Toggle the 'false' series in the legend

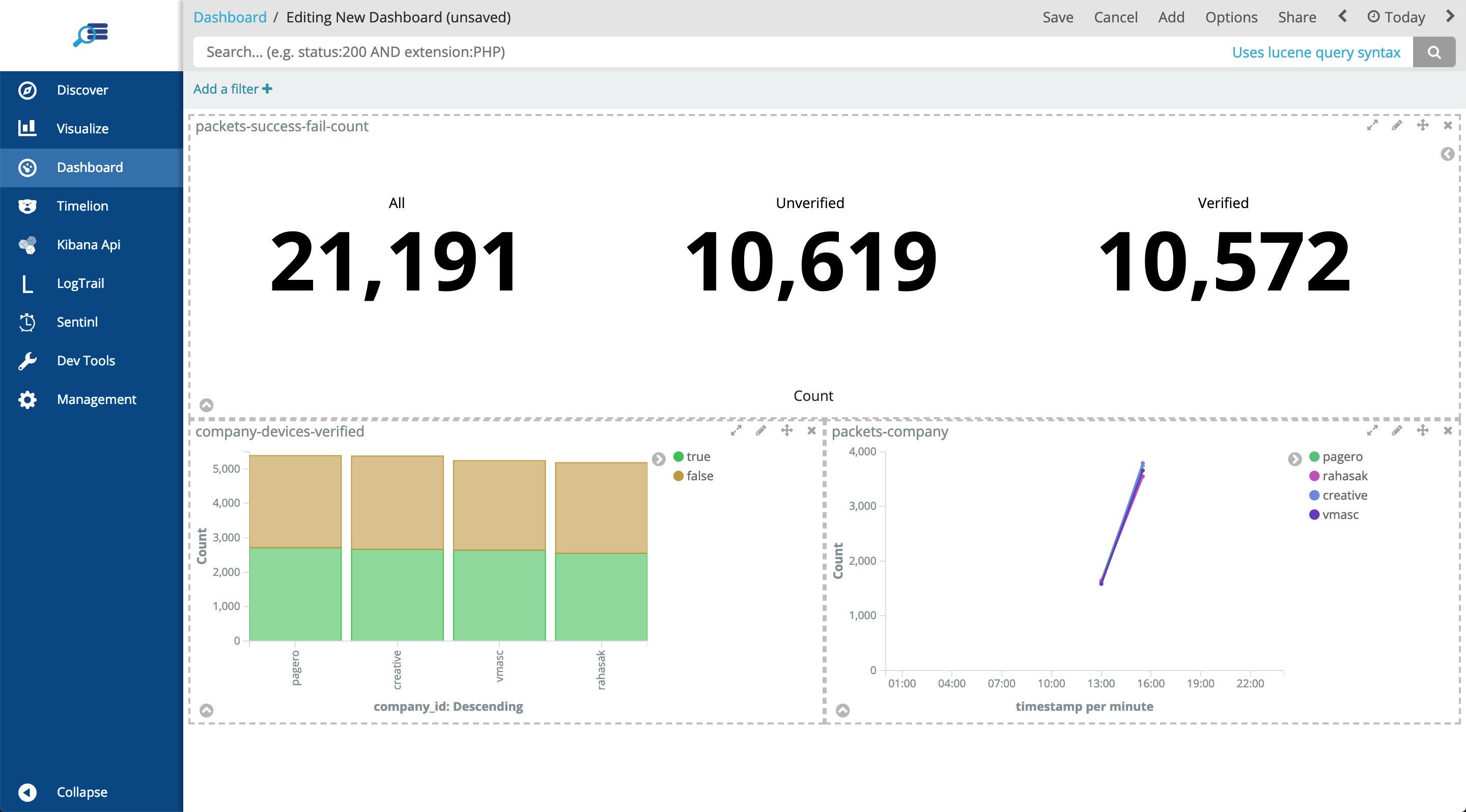[699, 476]
